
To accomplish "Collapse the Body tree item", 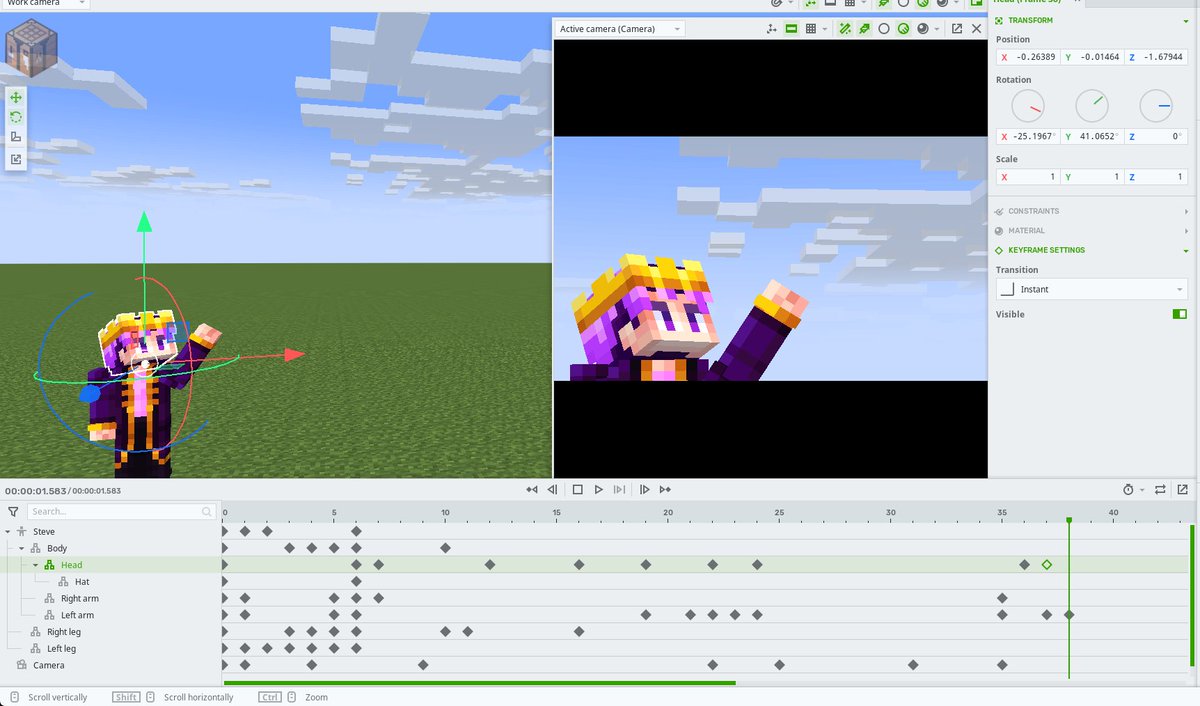I will [22, 548].
